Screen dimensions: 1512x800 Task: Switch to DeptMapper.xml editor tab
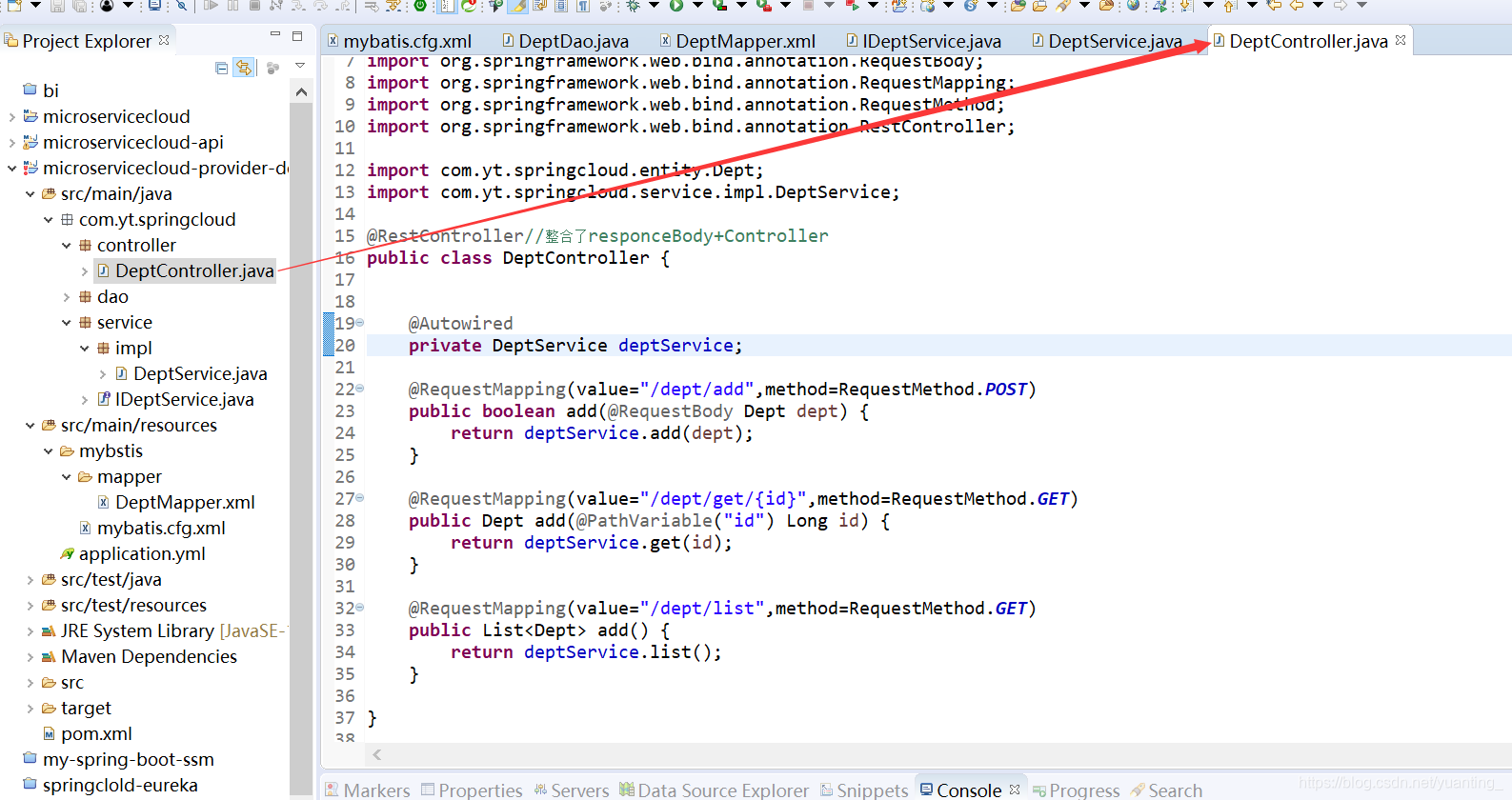pos(738,41)
